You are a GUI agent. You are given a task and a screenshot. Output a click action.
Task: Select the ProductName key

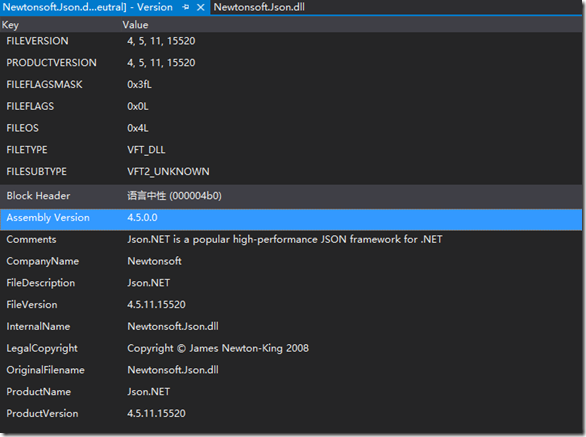[38, 392]
